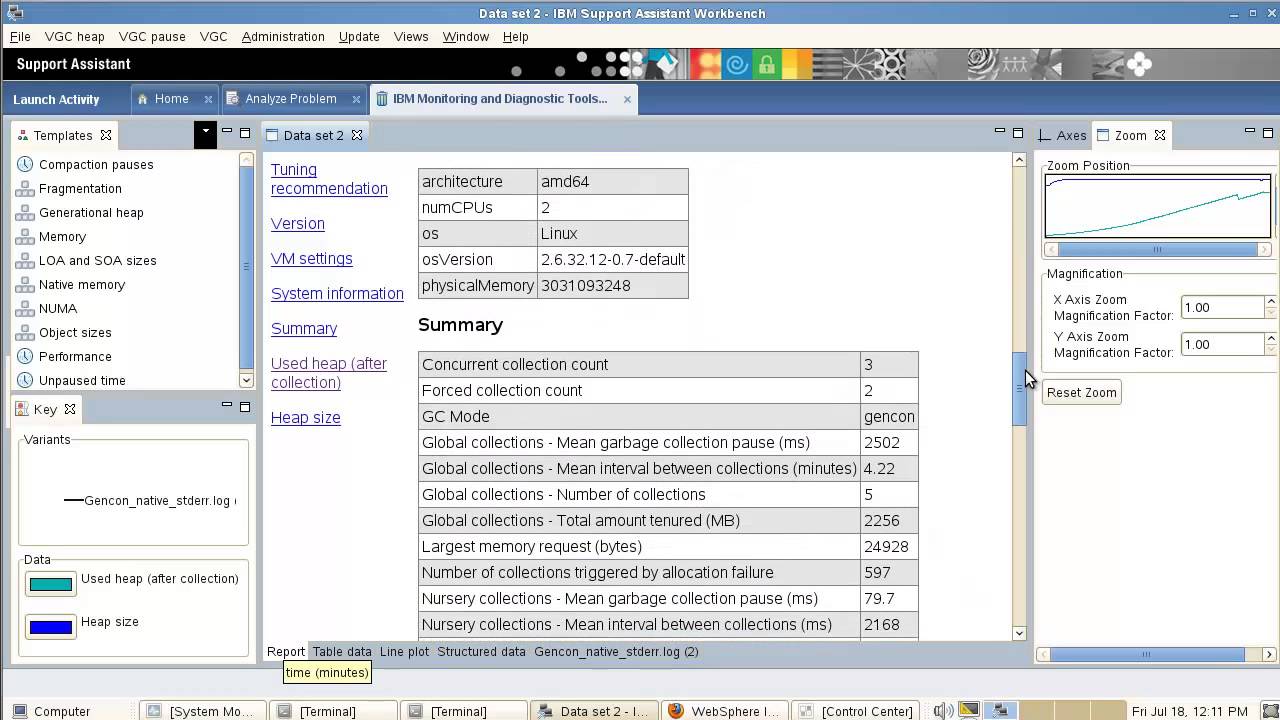
Task: Click the Templates list scrollbar down arrow
Action: click(247, 380)
